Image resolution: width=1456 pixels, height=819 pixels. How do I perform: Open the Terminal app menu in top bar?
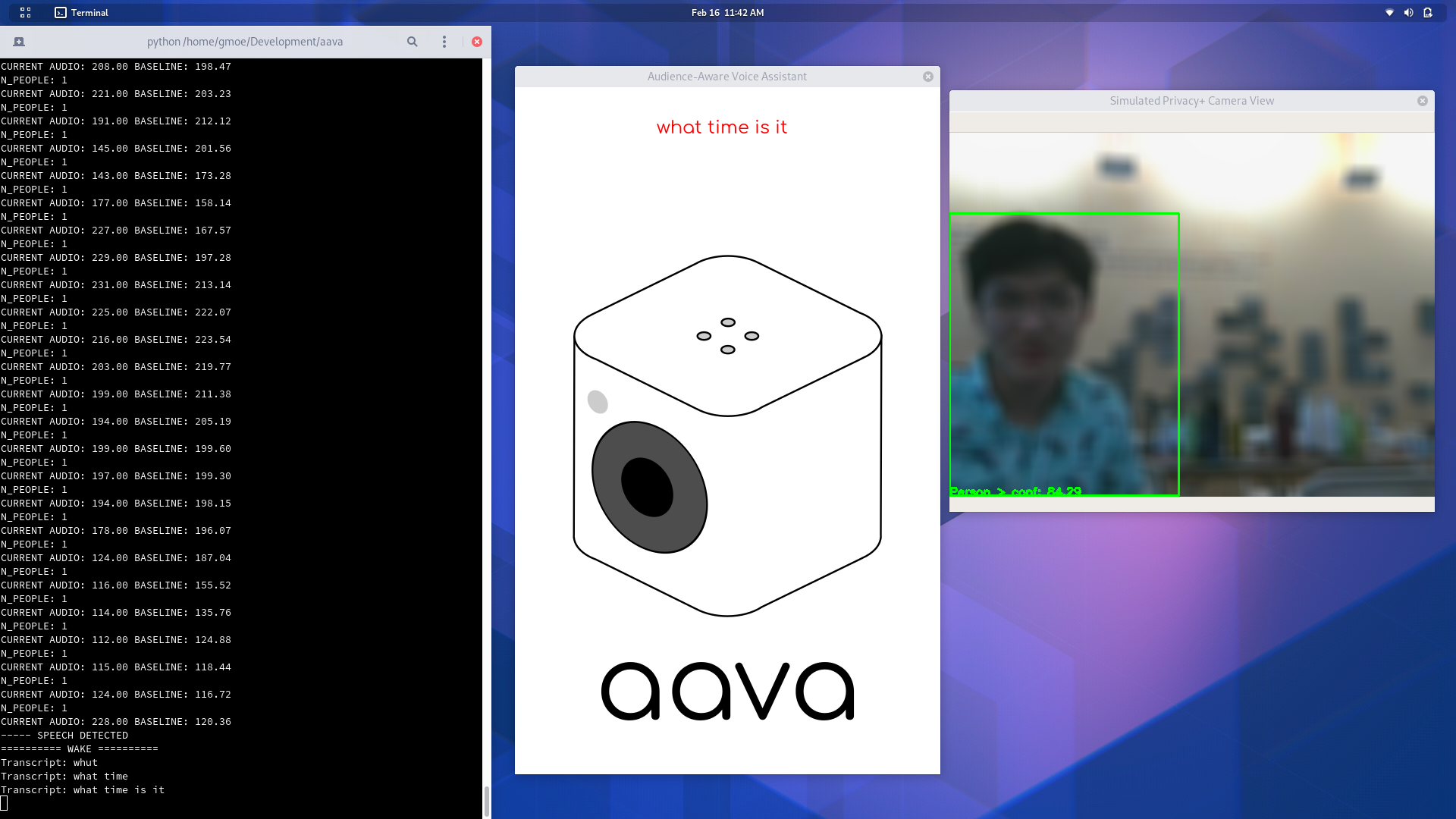point(82,12)
